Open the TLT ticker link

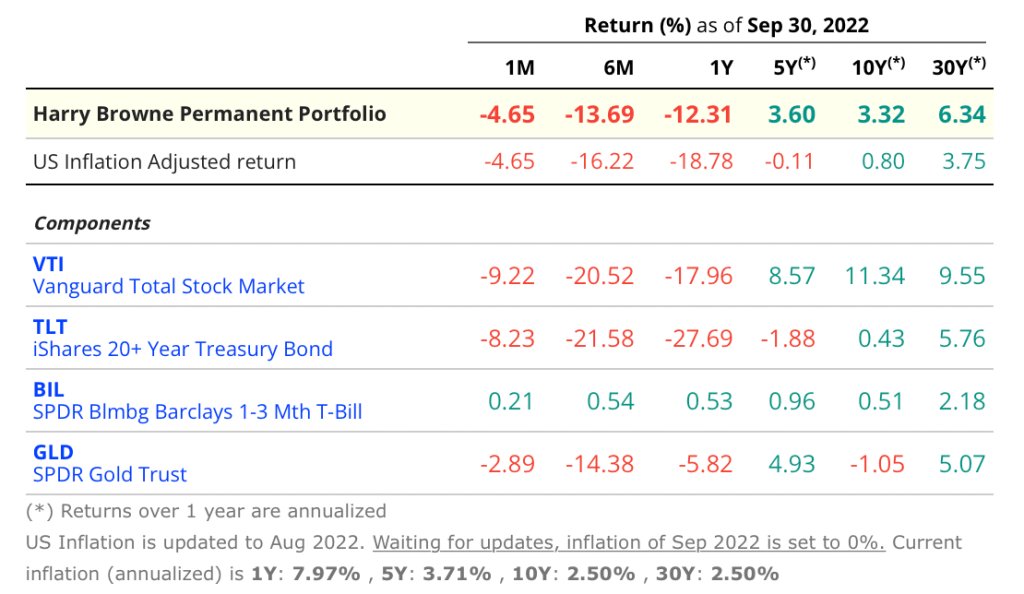49,328
